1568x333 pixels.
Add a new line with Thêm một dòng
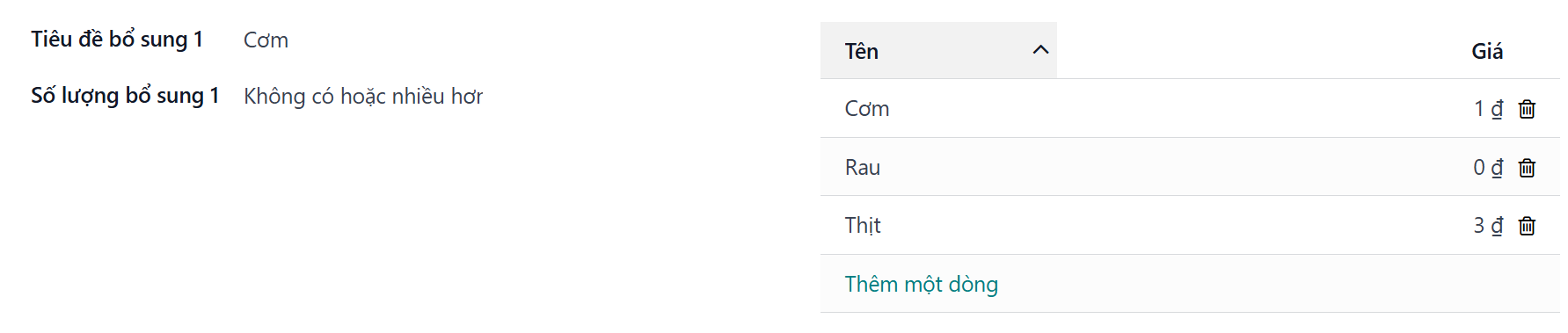point(922,284)
